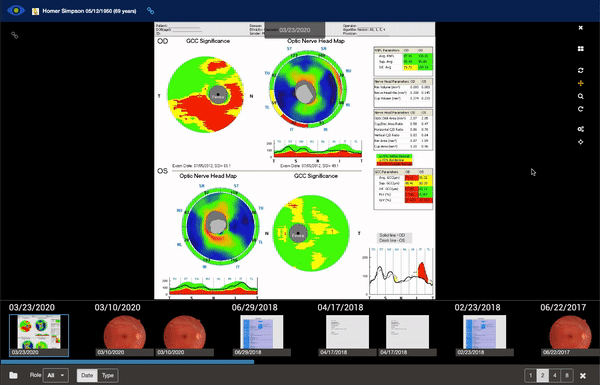Click the fit-to-screen target icon
Image resolution: width=600 pixels, height=385 pixels.
click(x=580, y=142)
